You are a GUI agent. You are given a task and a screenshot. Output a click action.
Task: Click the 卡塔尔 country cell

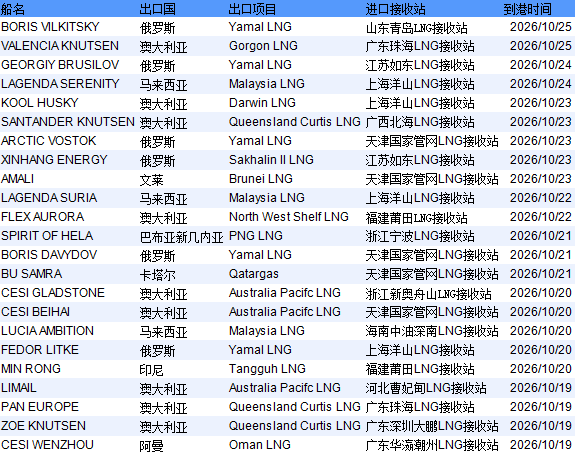click(x=157, y=275)
